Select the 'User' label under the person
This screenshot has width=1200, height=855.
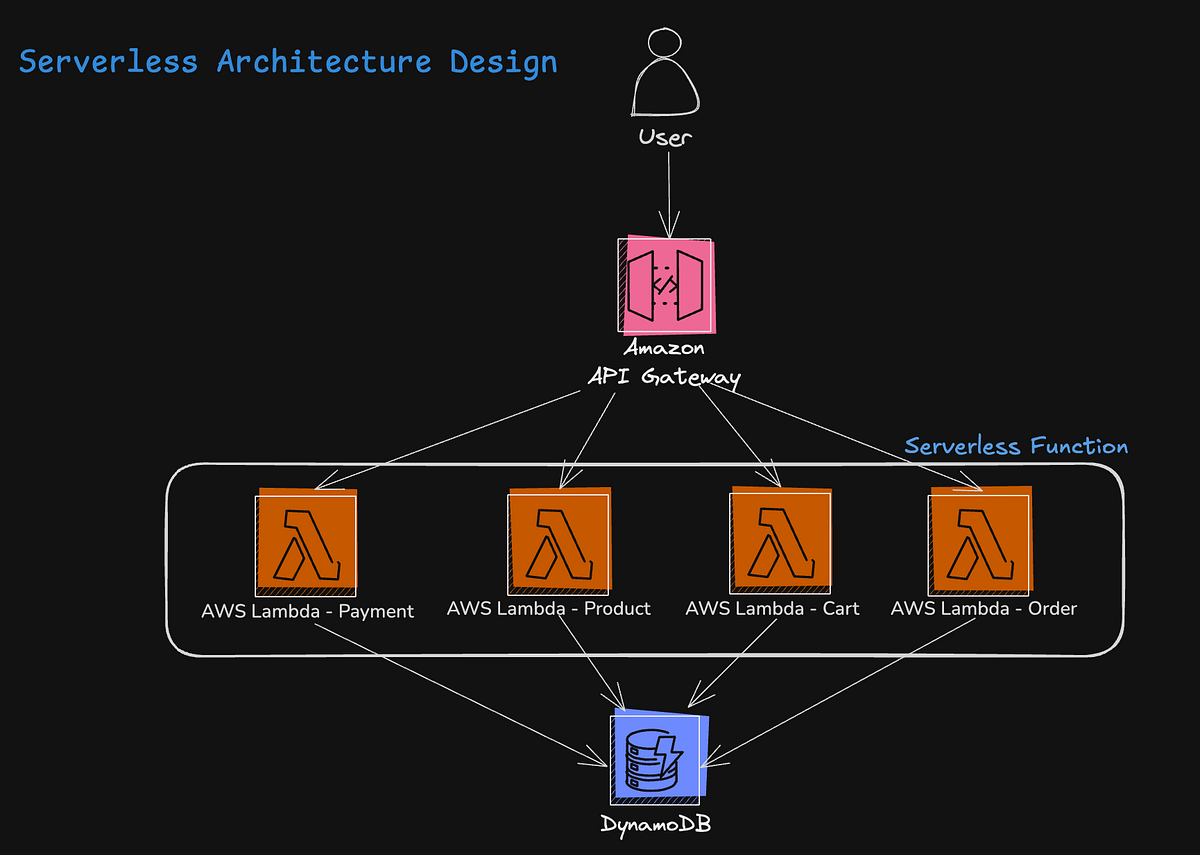coord(665,137)
